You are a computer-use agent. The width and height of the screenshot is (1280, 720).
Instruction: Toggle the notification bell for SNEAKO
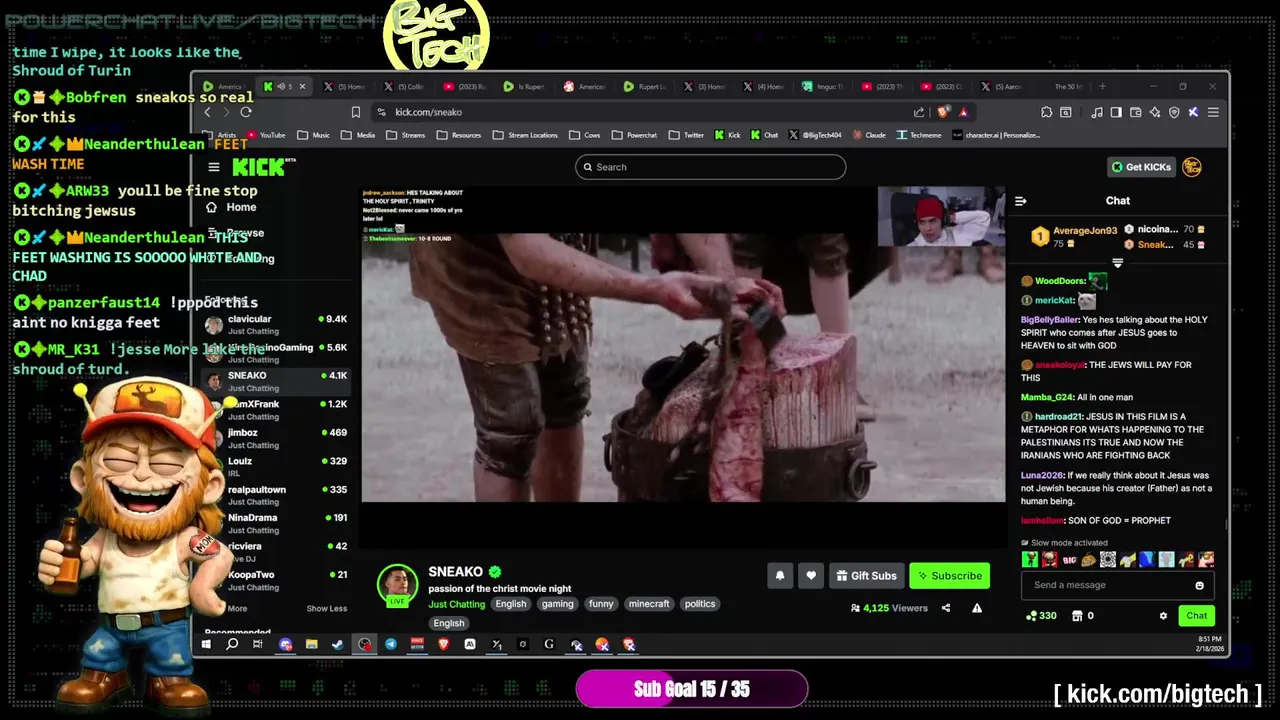coord(780,576)
